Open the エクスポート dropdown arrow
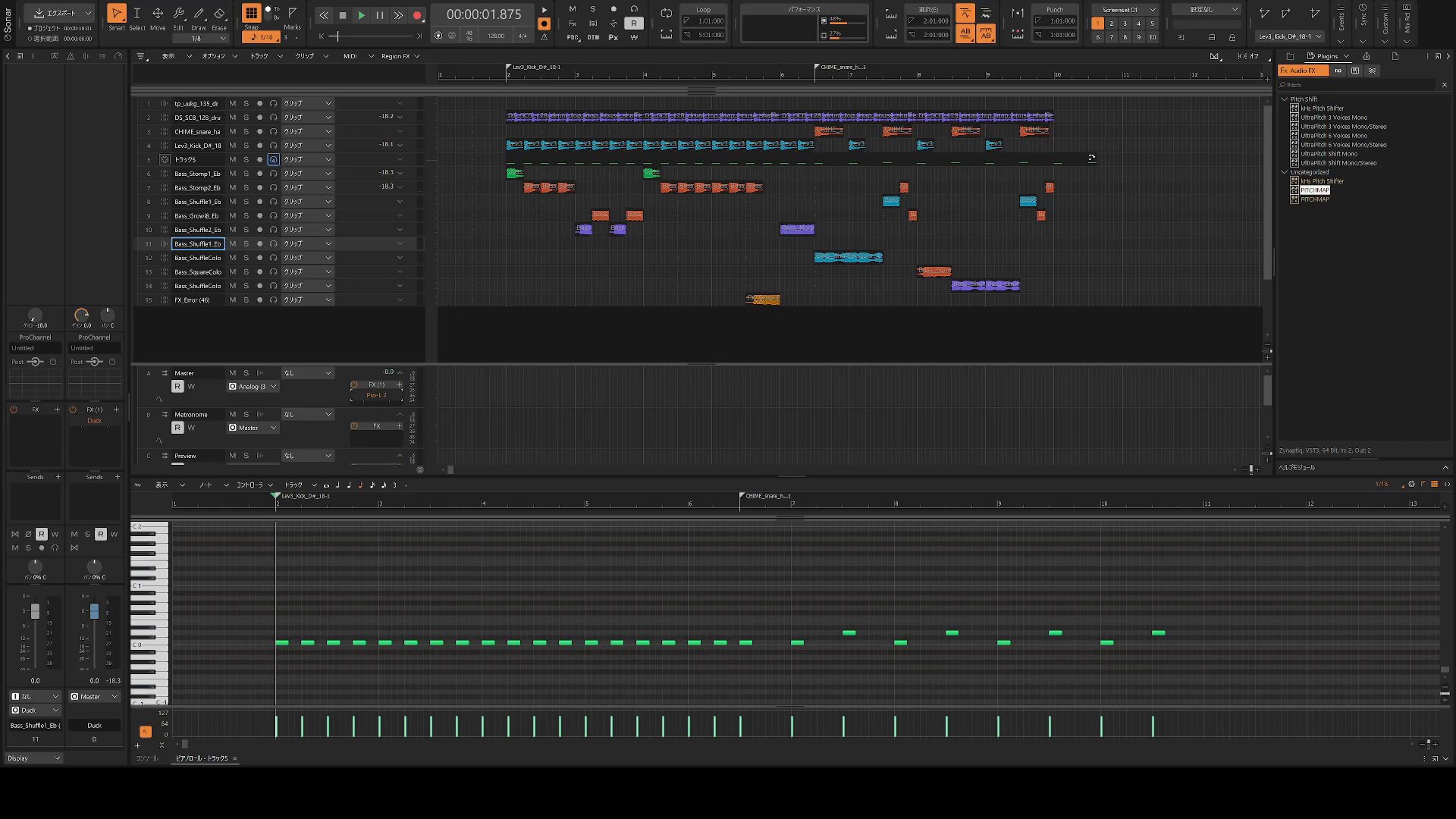 tap(88, 13)
